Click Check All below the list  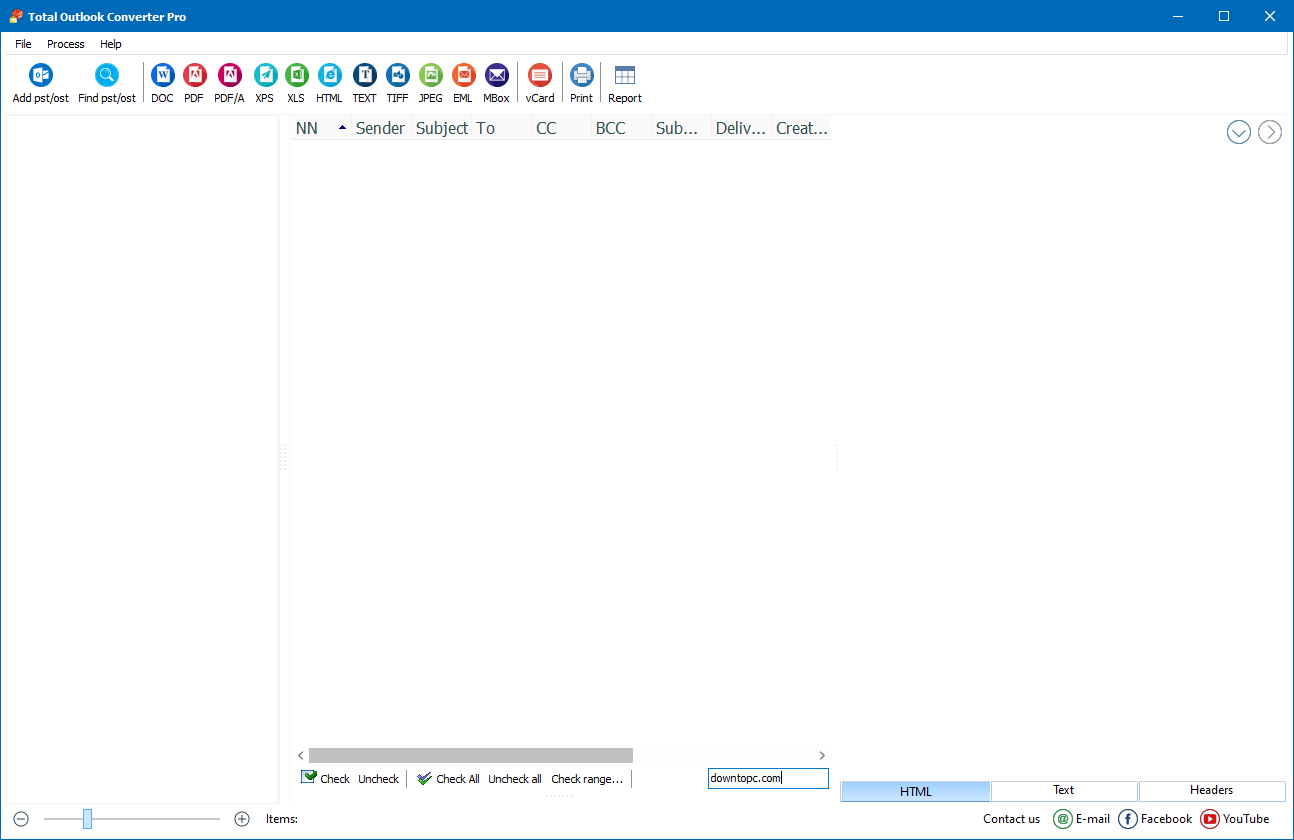click(448, 779)
